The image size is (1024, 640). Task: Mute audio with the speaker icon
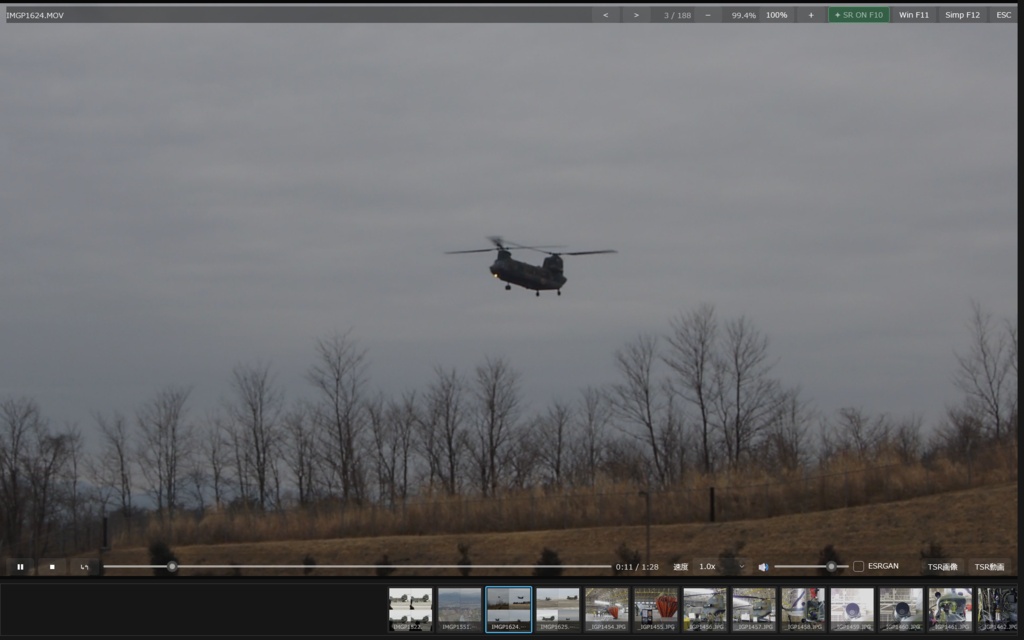point(763,567)
